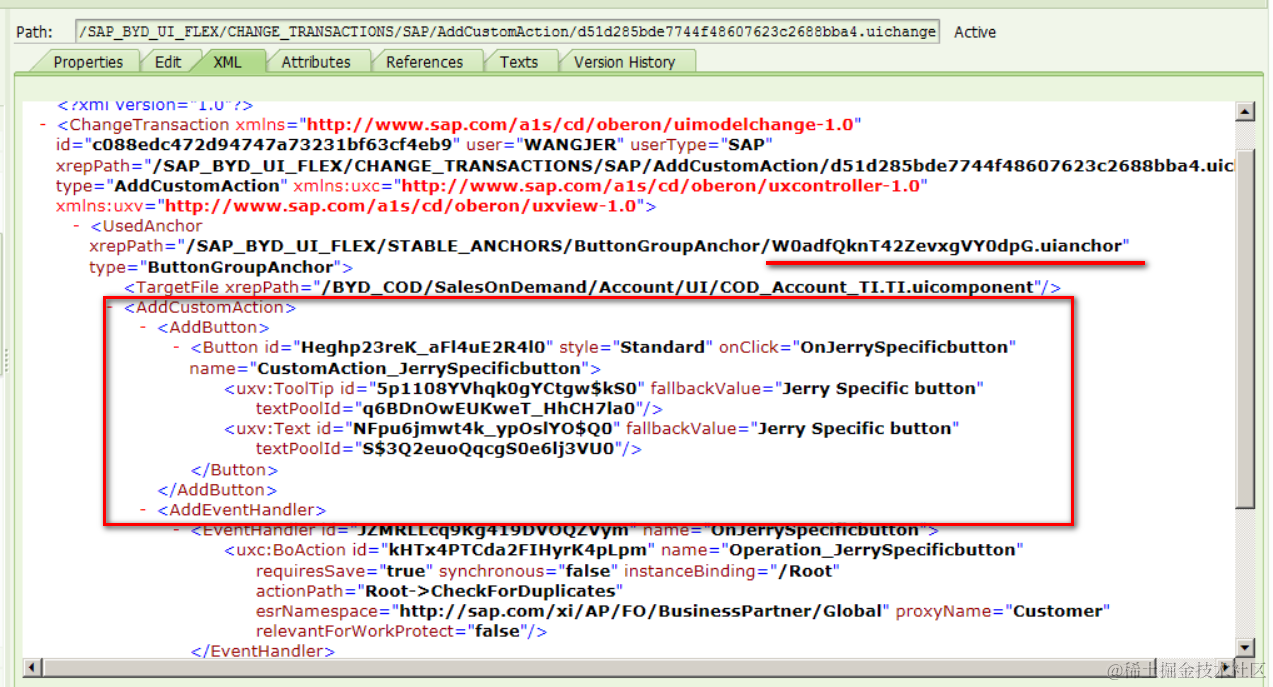Click the style value "Standard"

[662, 347]
